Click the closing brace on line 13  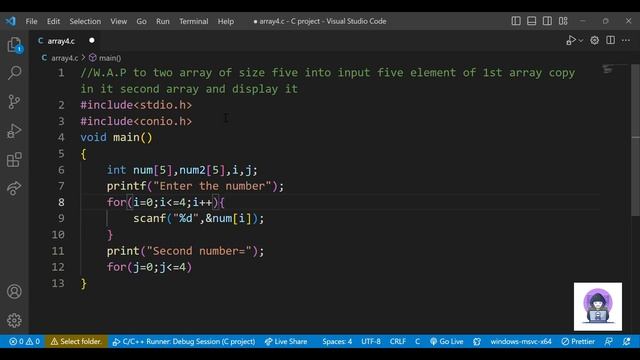click(84, 283)
